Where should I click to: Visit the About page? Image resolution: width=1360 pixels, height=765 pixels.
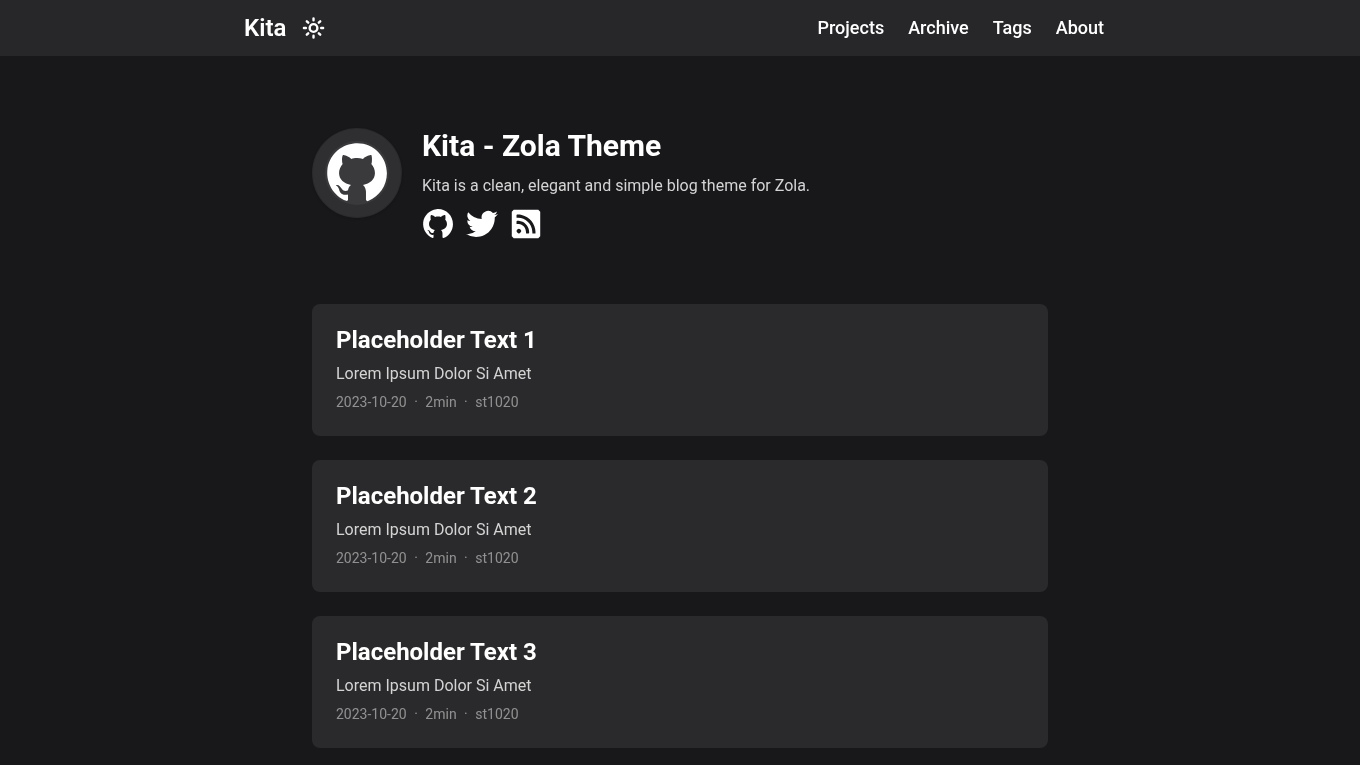[1079, 28]
